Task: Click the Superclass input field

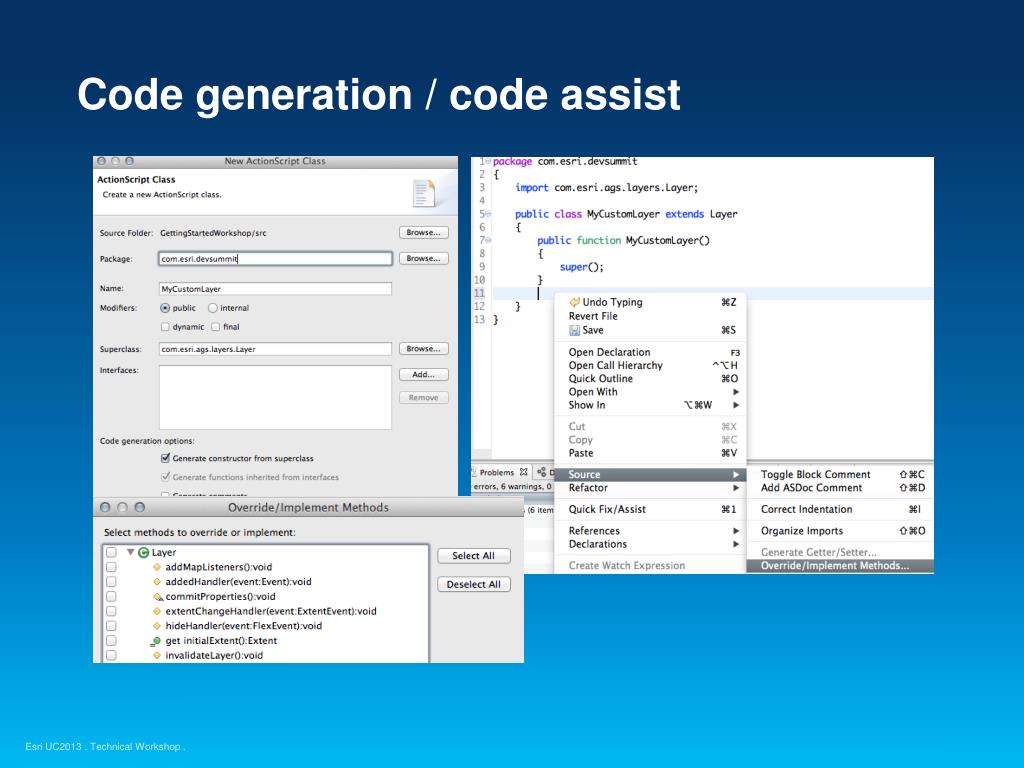Action: point(275,349)
